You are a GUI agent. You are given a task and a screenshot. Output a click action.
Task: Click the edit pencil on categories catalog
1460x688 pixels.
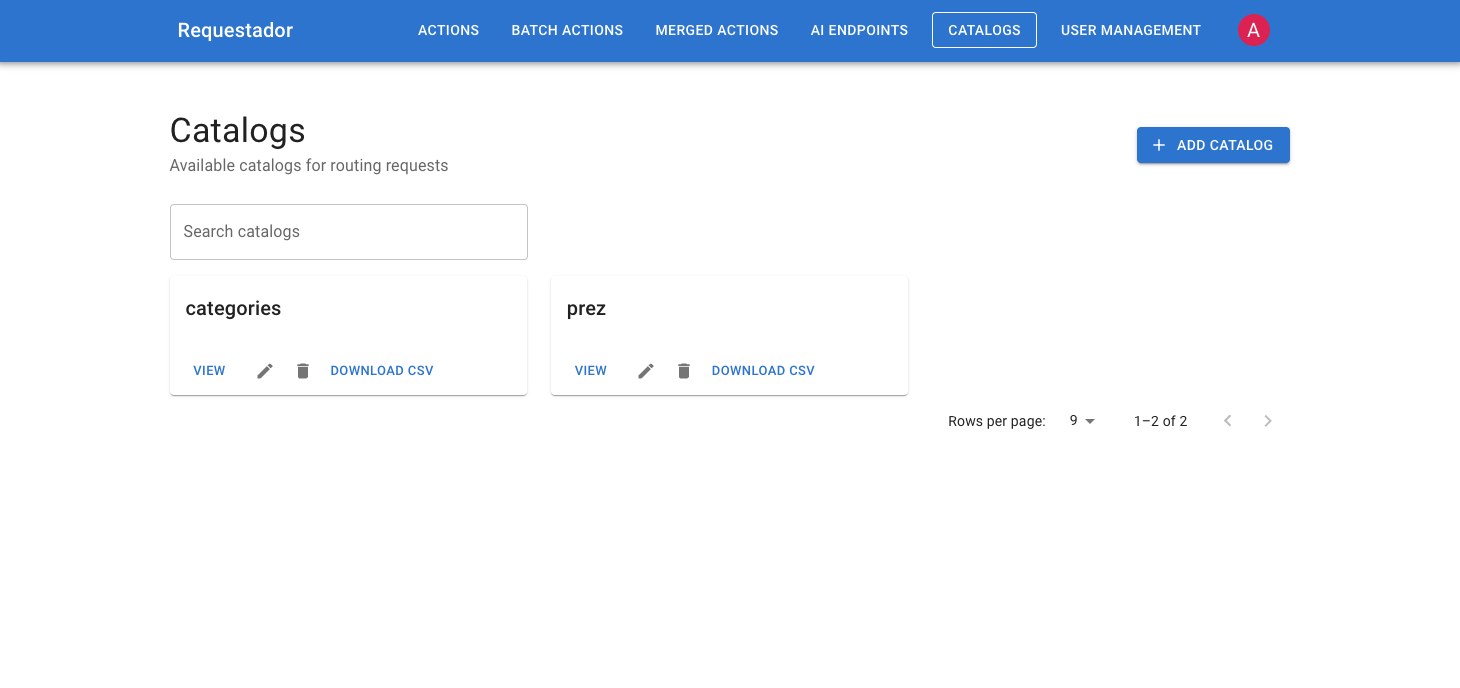click(265, 371)
